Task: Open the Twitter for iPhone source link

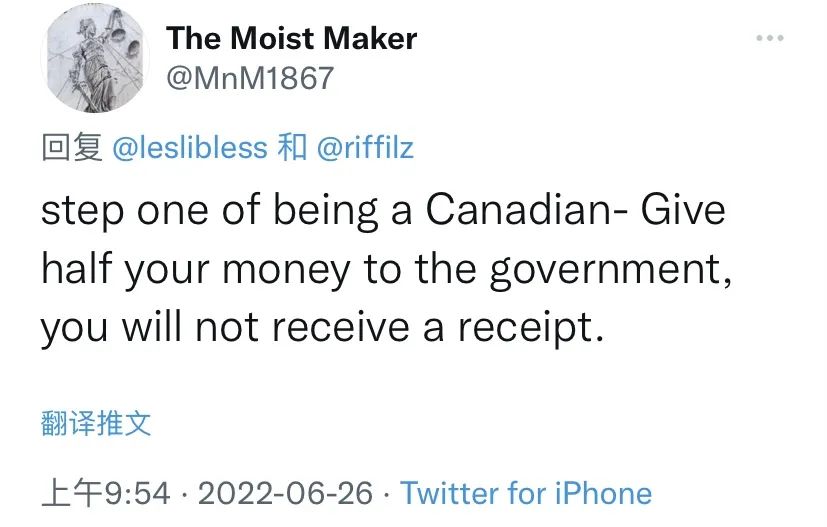Action: 526,493
